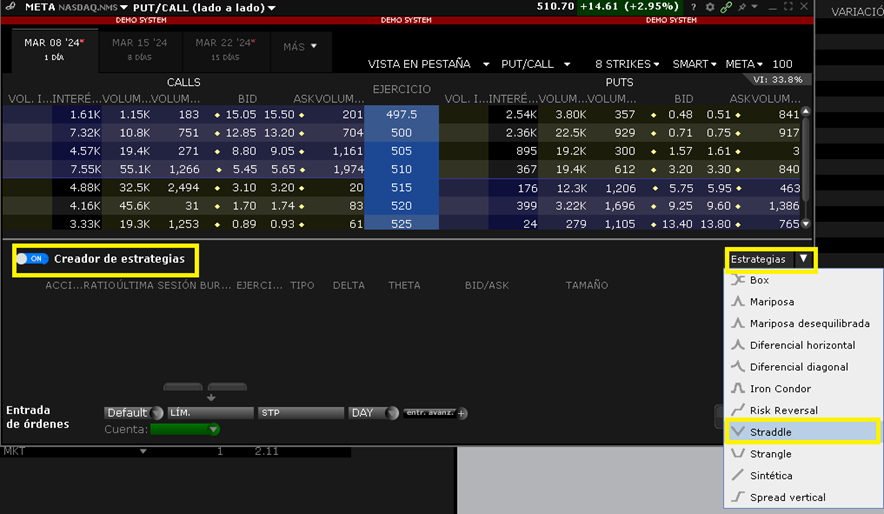Toggle the Default order preset knob
Screen dimensions: 884x514
157,413
